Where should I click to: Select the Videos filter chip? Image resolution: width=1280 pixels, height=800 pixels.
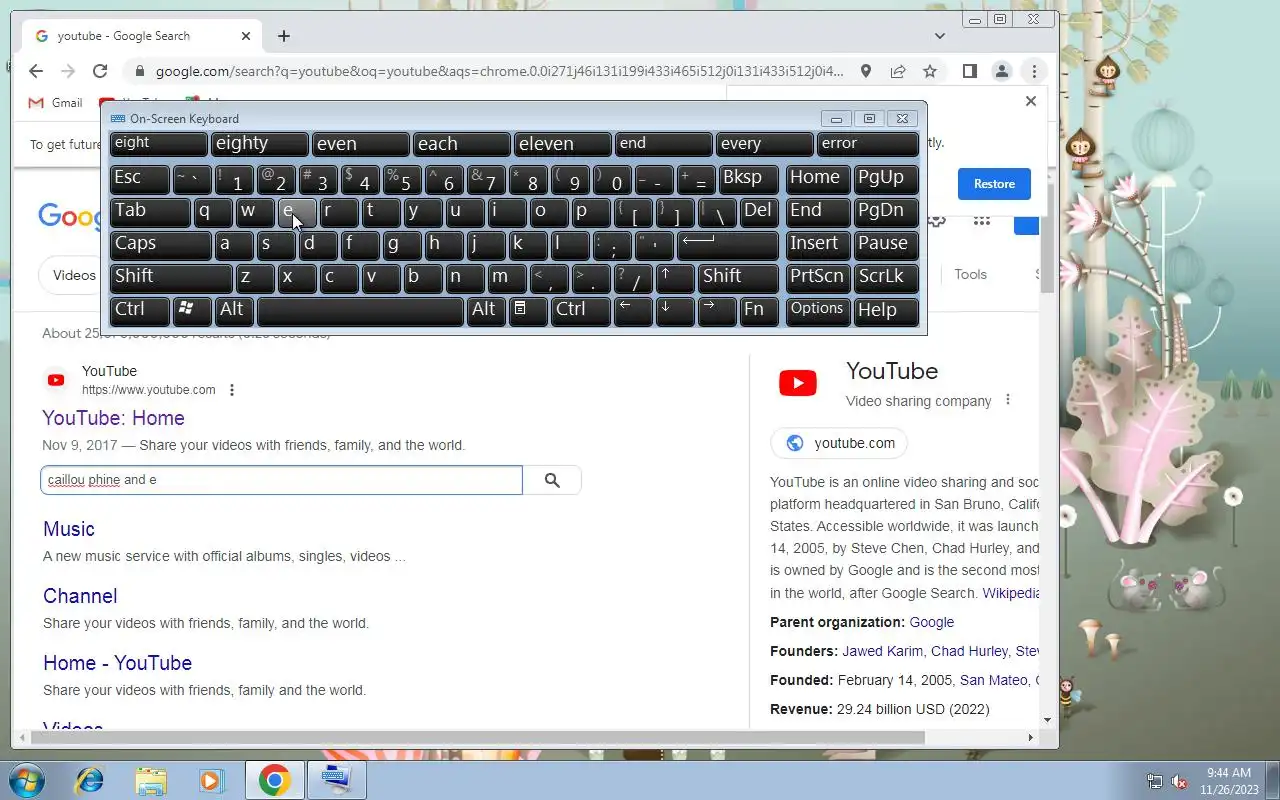pyautogui.click(x=74, y=275)
